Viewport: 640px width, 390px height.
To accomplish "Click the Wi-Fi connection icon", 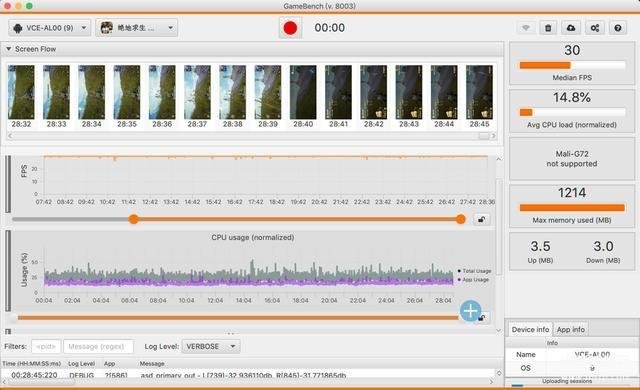I will coord(526,28).
